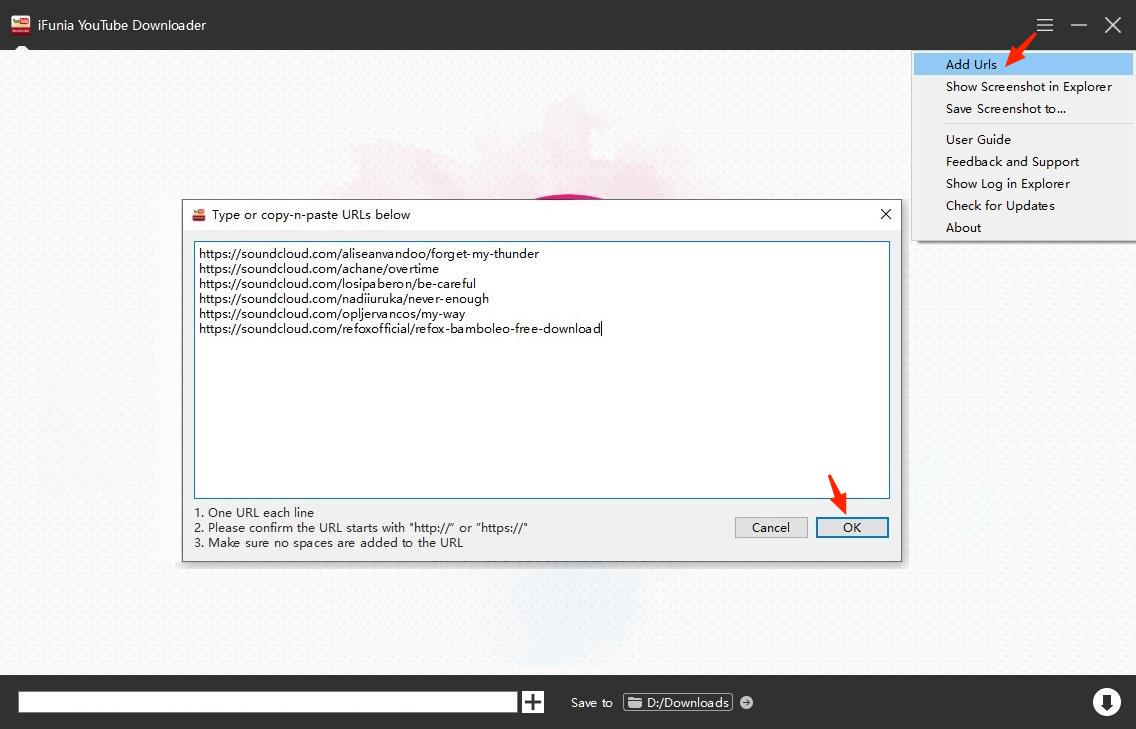Screen dimensions: 1136x729
Task: Close the URL paste dialog
Action: [x=885, y=214]
